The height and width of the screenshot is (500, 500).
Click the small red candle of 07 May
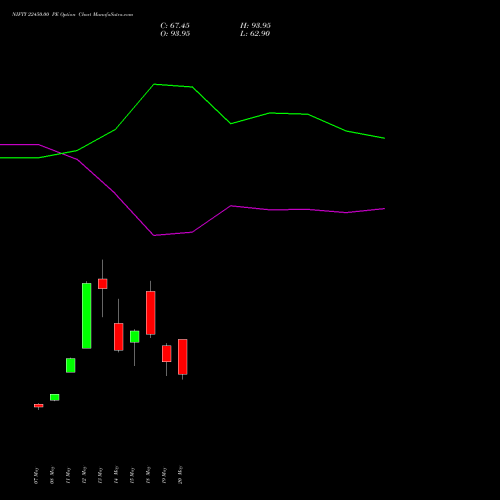click(39, 406)
